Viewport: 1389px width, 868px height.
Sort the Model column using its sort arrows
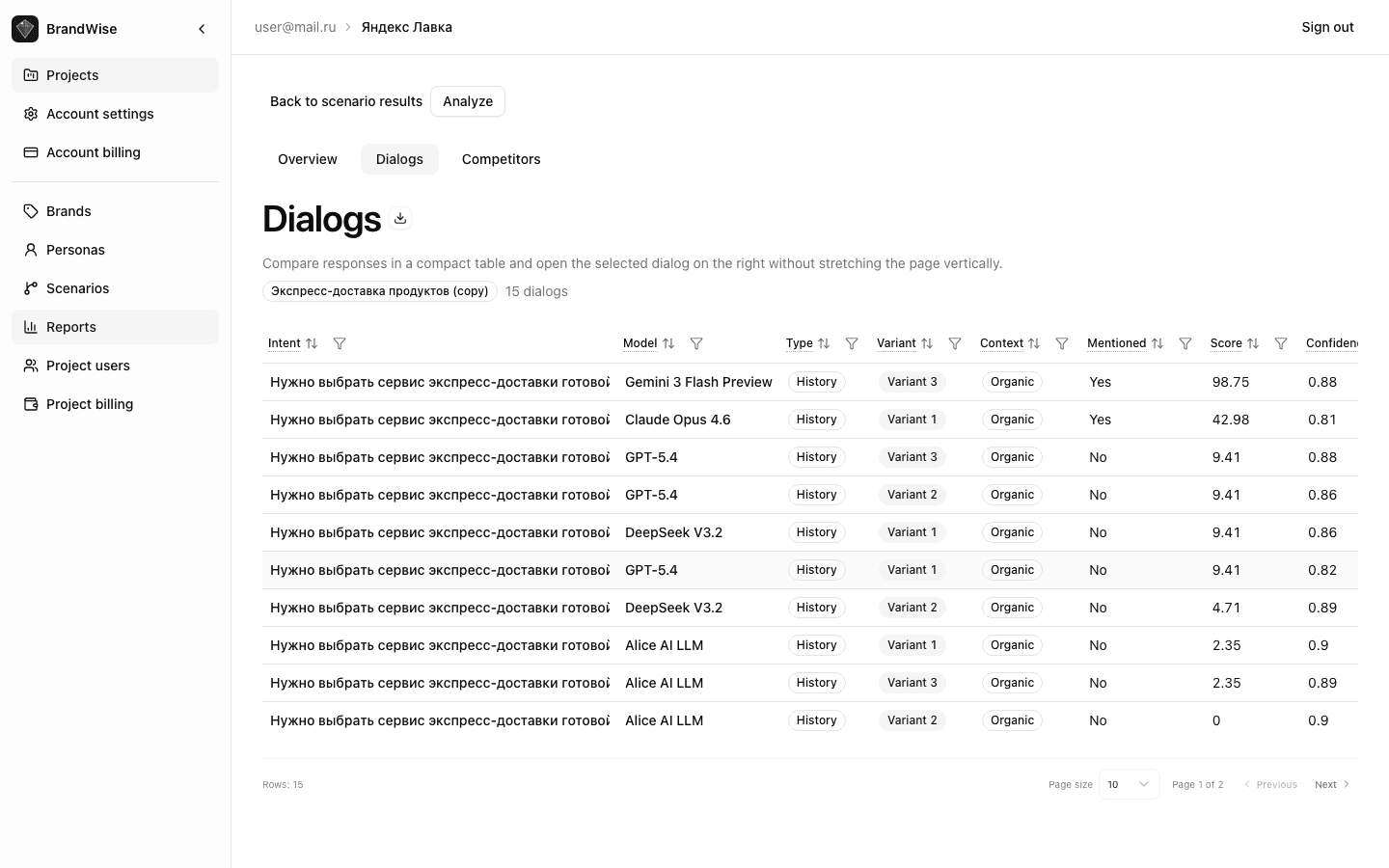[x=668, y=343]
